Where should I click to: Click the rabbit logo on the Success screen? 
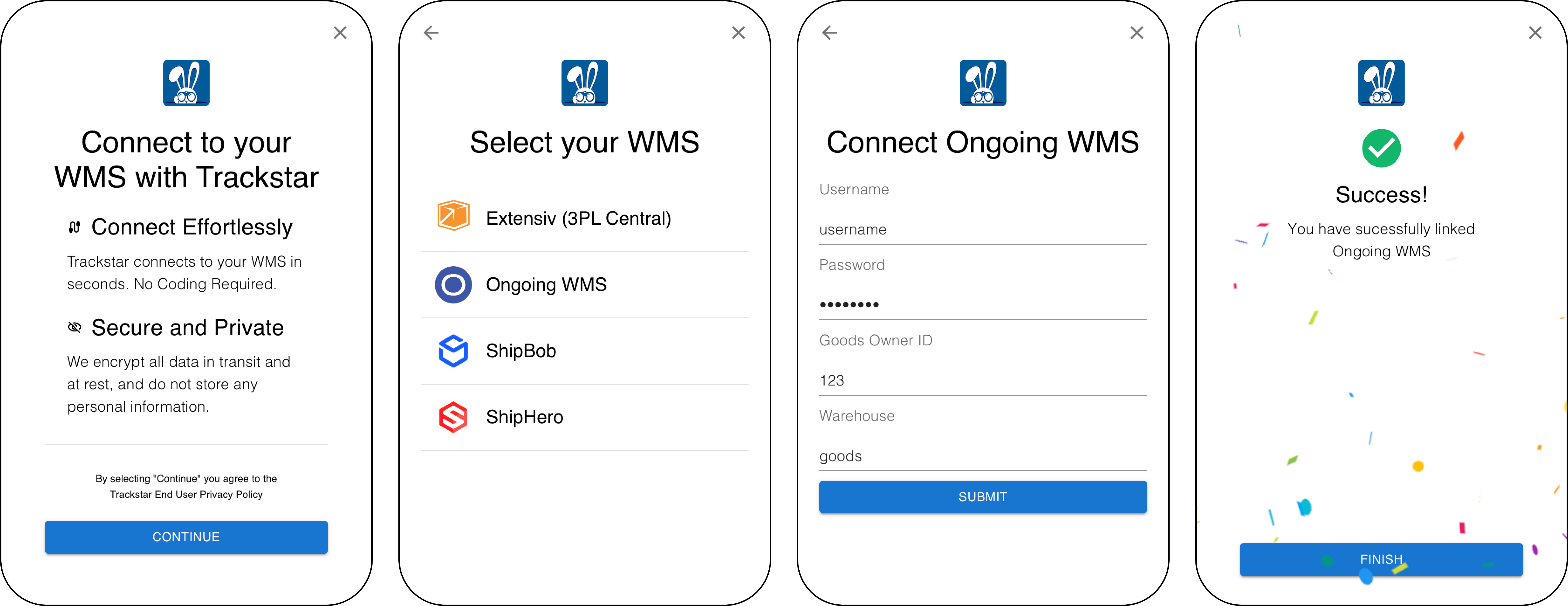(x=1381, y=83)
